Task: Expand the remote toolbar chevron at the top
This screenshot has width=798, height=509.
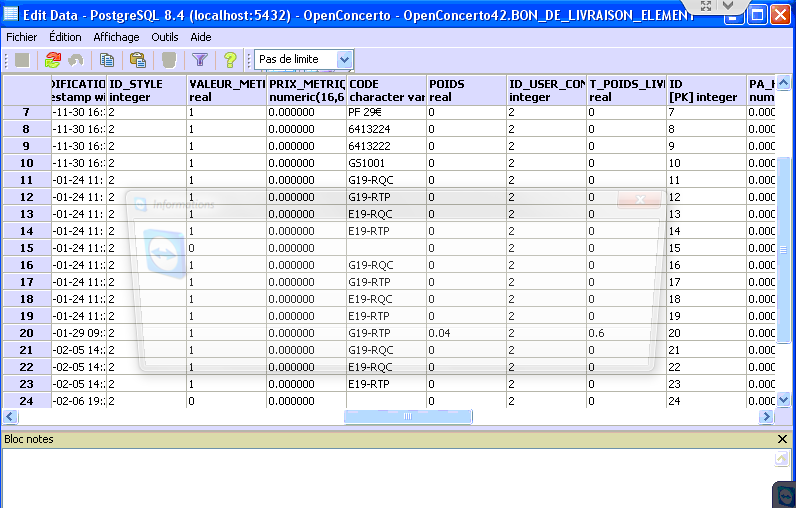Action: pyautogui.click(x=728, y=6)
